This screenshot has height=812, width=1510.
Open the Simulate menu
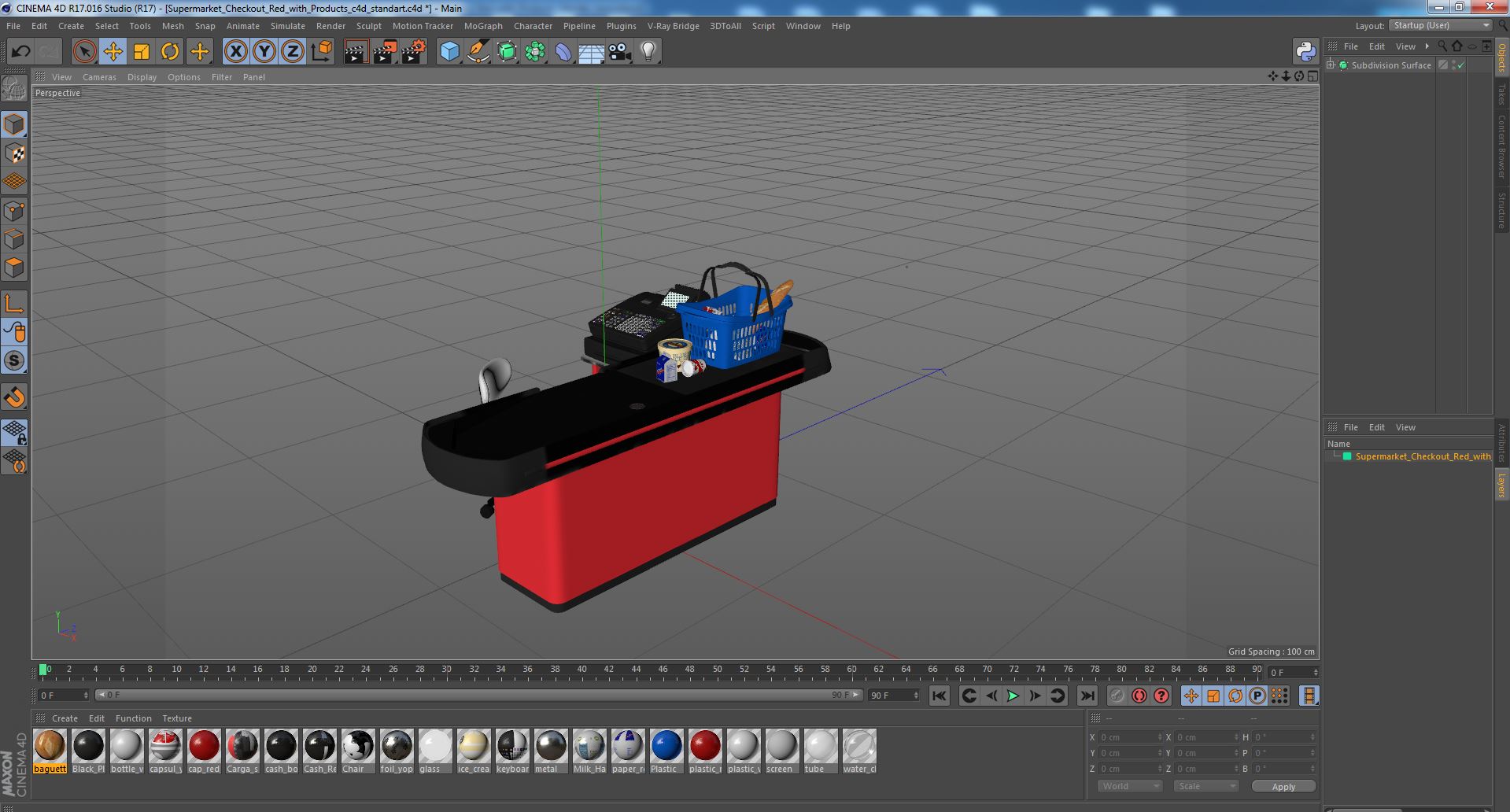click(x=288, y=26)
